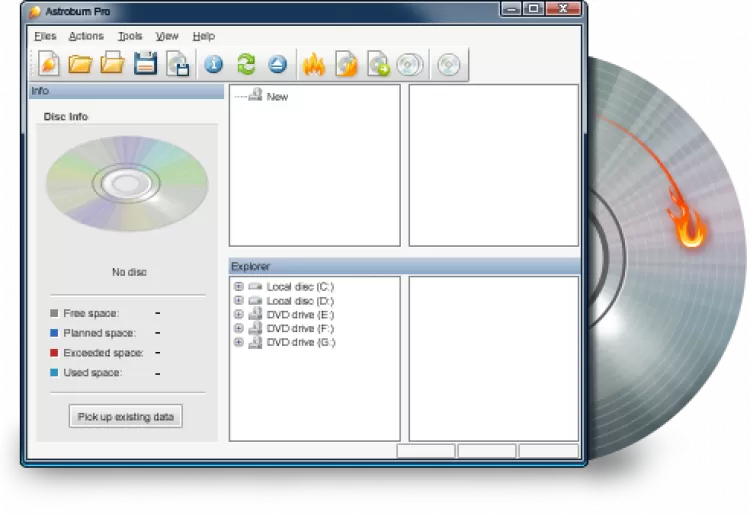The image size is (750, 515).
Task: Click the blue Eject disc icon
Action: pyautogui.click(x=277, y=64)
